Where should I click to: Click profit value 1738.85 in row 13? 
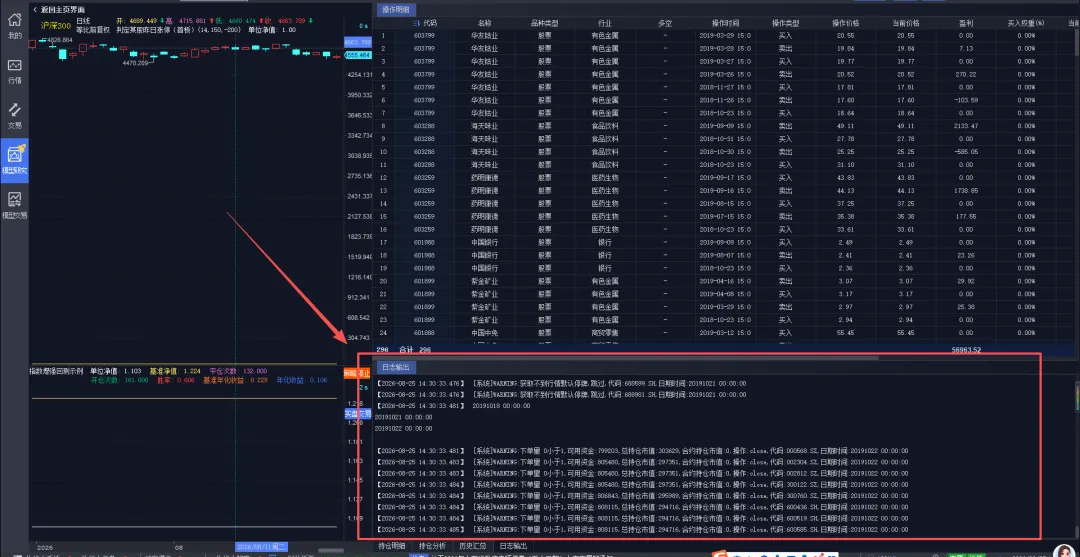965,190
